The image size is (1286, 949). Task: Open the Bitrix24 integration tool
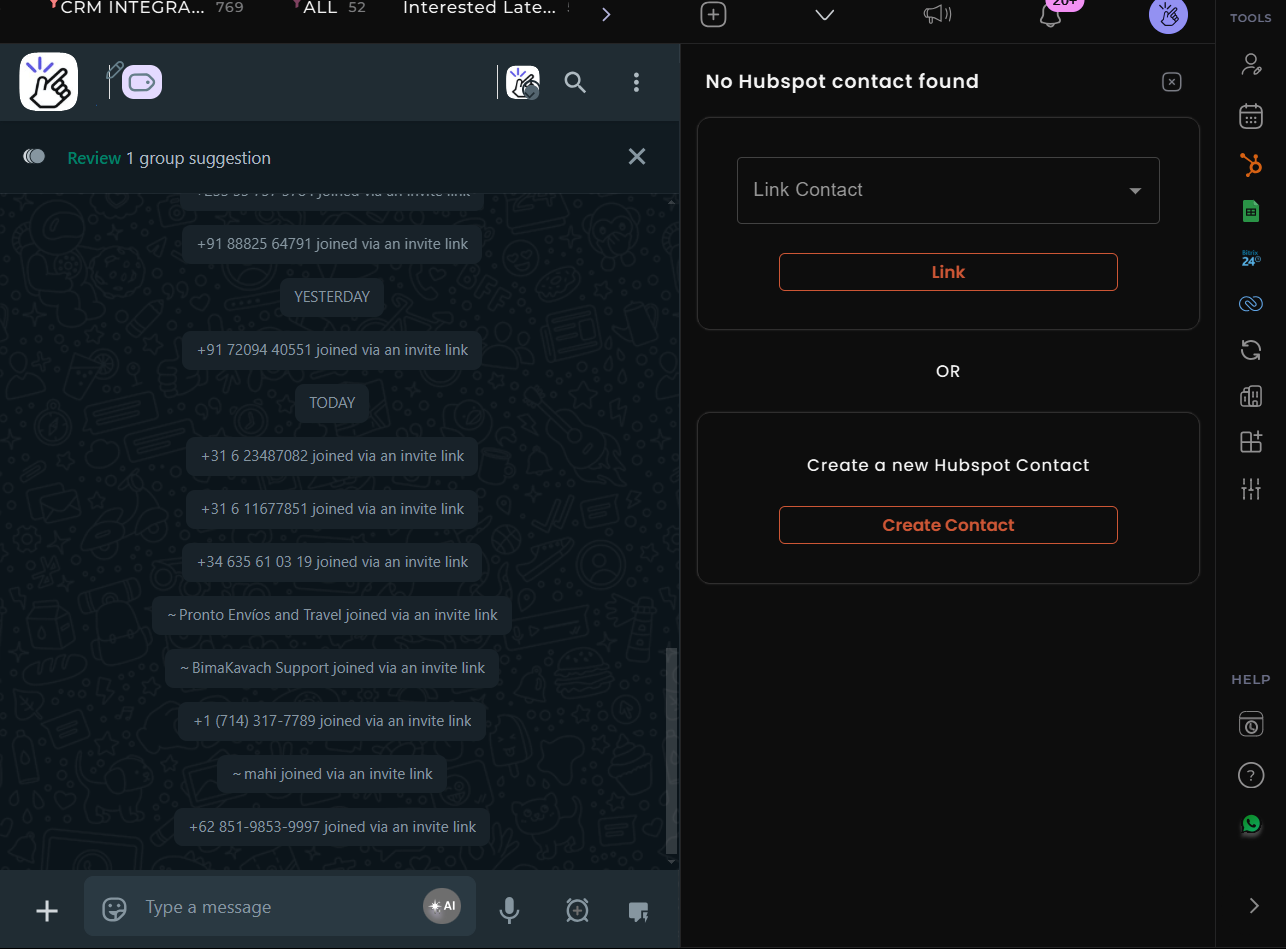click(x=1251, y=258)
